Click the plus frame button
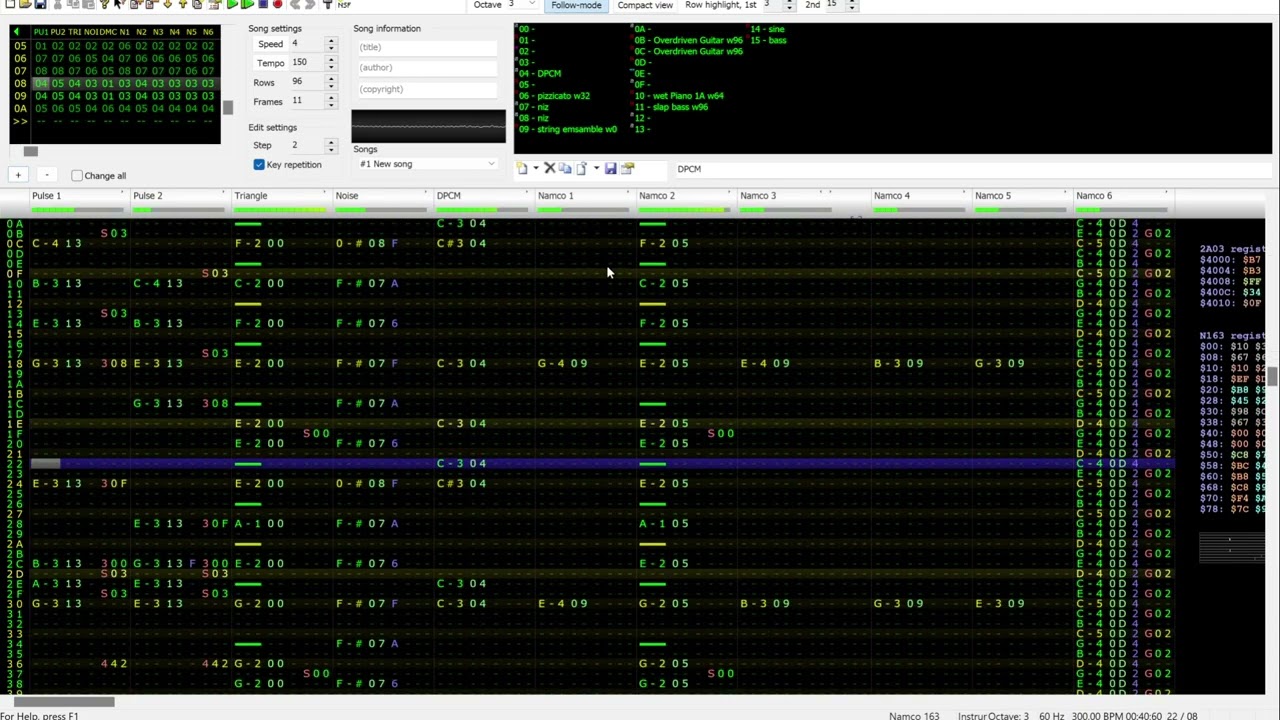 (17, 175)
